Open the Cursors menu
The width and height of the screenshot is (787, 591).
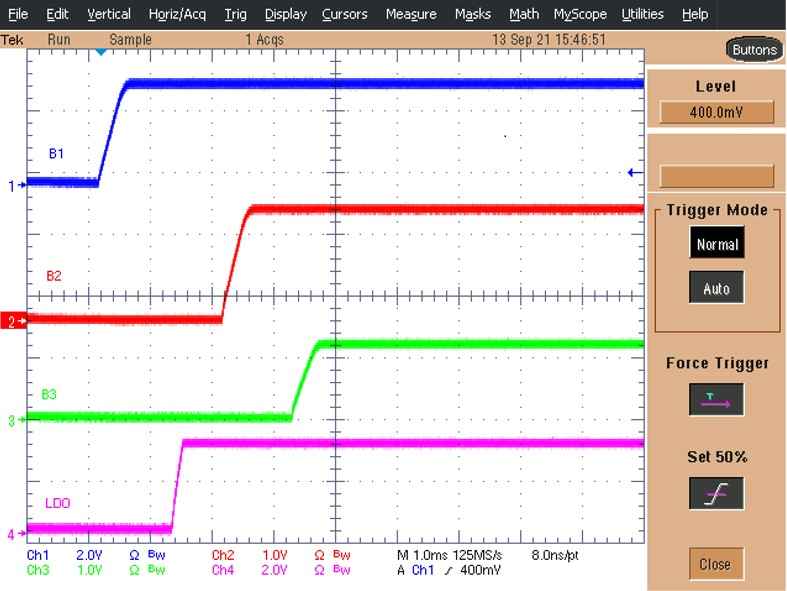coord(344,14)
